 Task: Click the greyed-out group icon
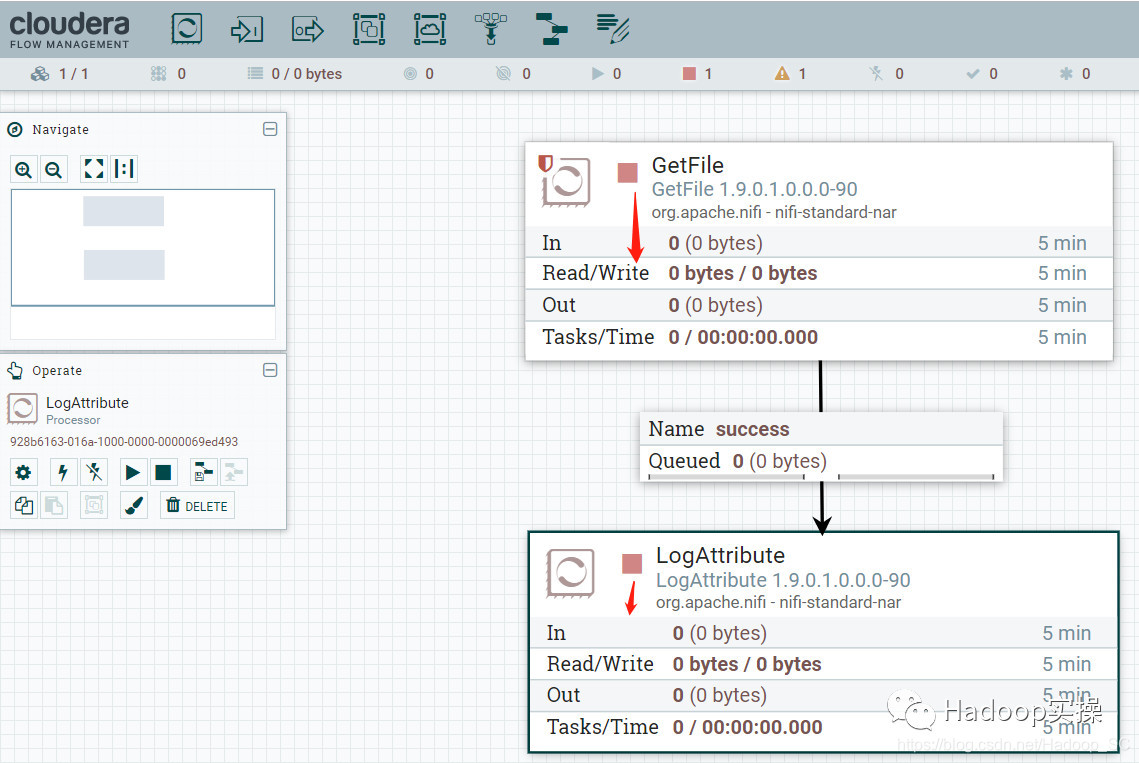(94, 505)
